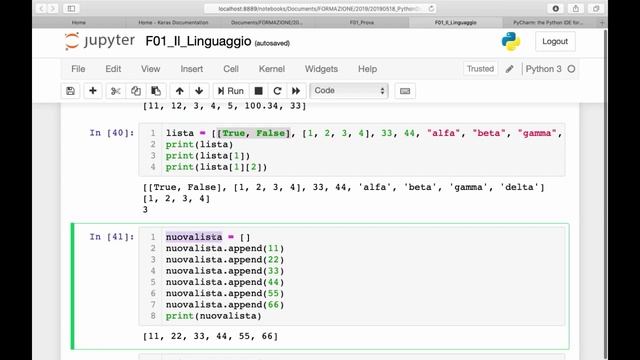640x360 pixels.
Task: Switch to Documents/FORMAZIONE tab
Action: click(267, 22)
